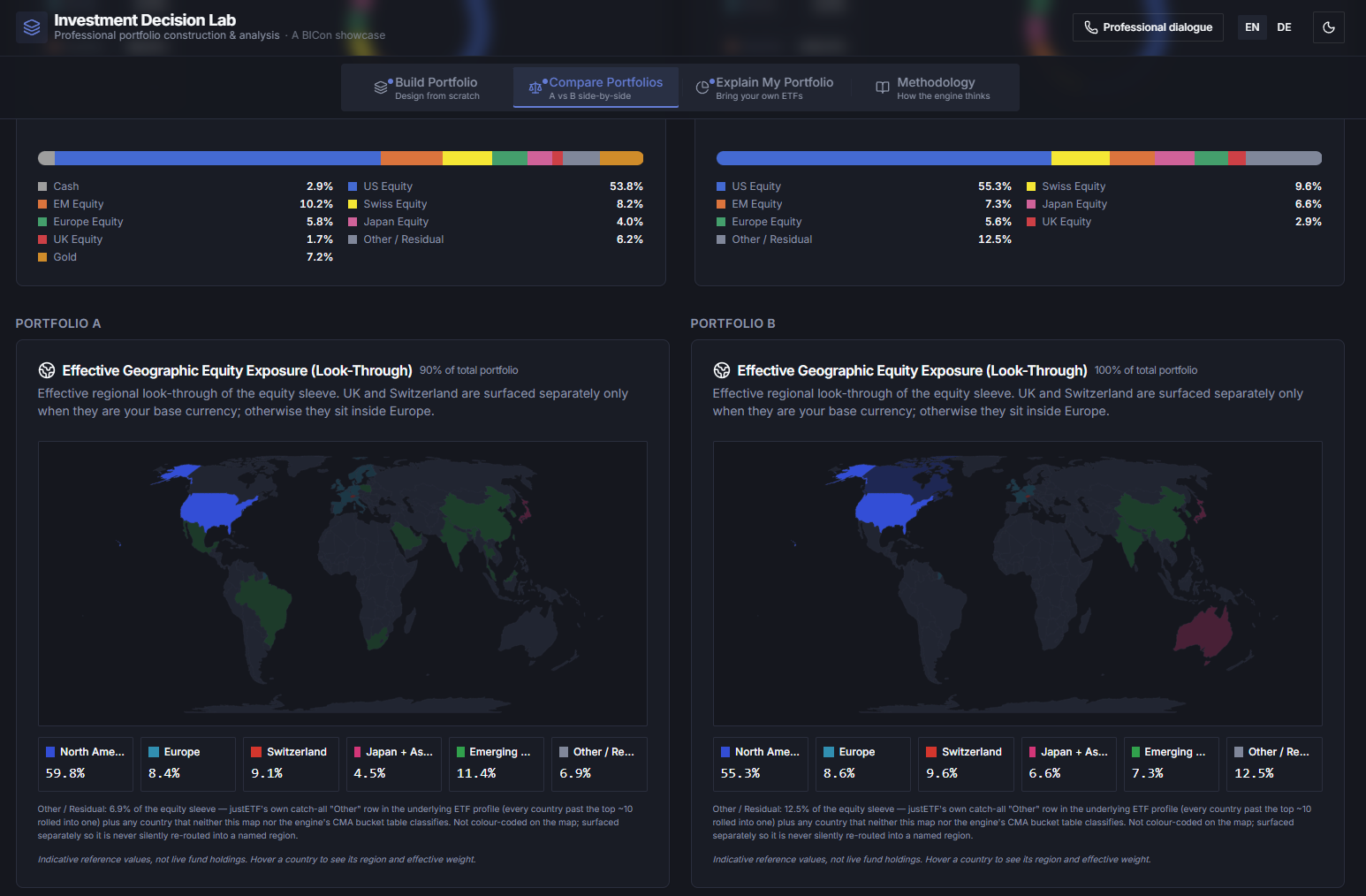Click the Japan + Asia 6.6% tile in Portfolio B
The width and height of the screenshot is (1366, 896).
pos(1069,763)
